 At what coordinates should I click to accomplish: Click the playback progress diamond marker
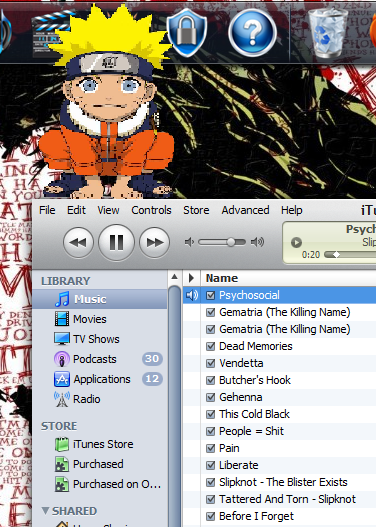(x=336, y=255)
